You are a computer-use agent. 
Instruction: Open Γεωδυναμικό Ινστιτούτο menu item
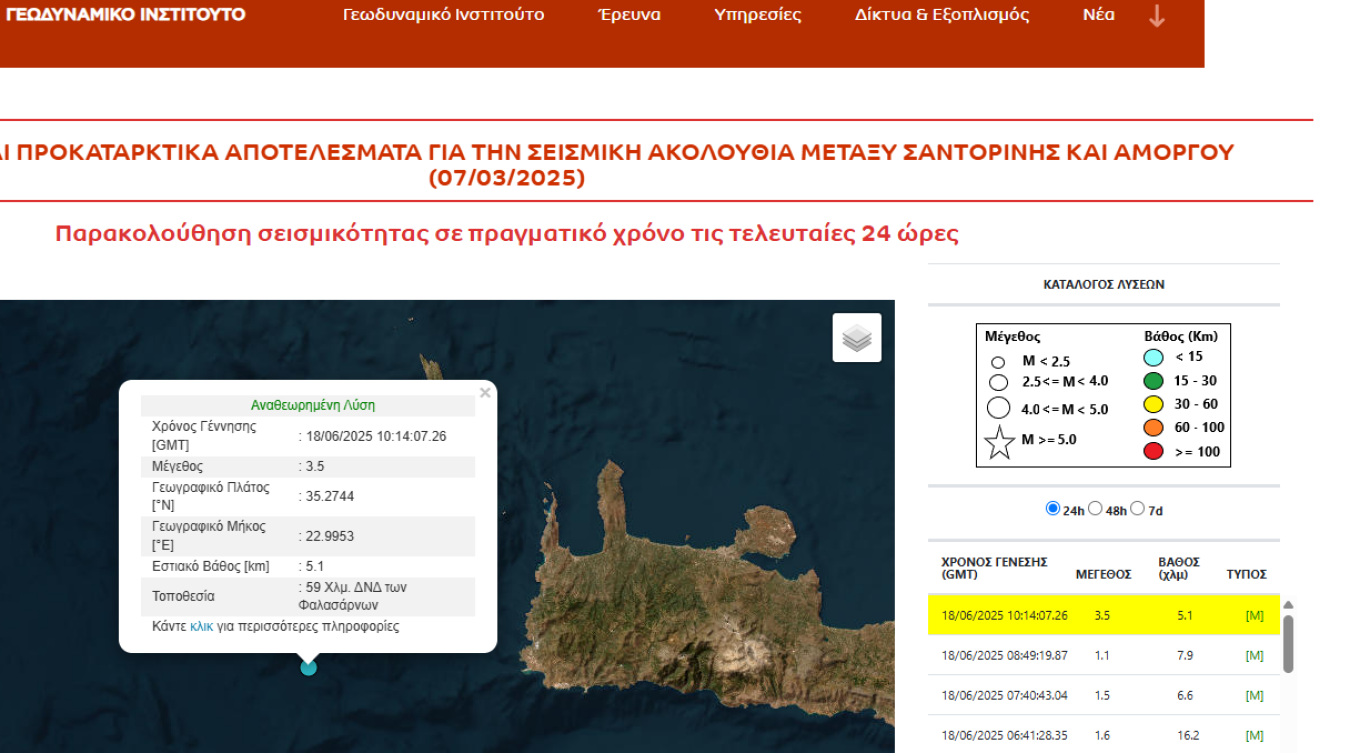click(443, 15)
